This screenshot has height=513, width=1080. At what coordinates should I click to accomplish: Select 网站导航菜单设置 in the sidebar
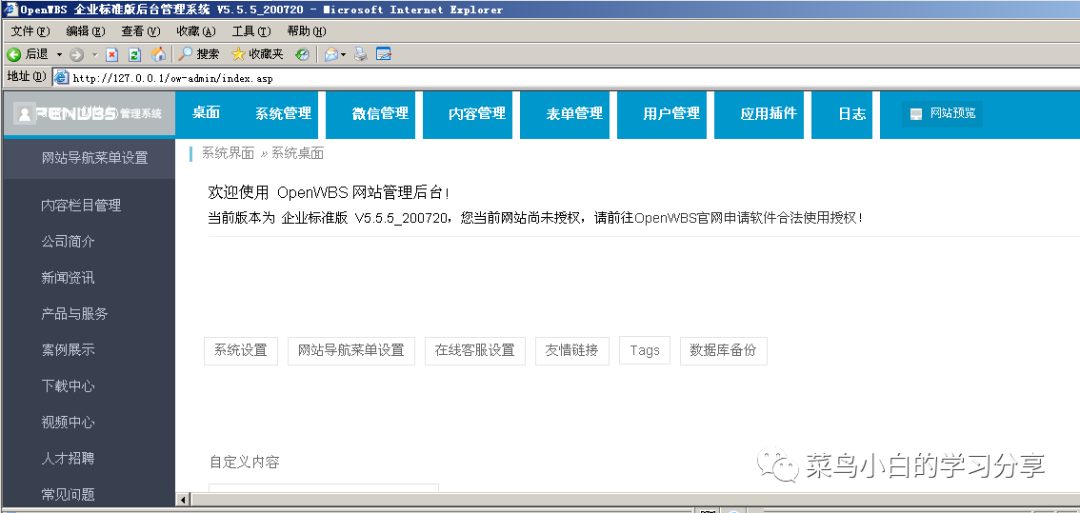click(x=90, y=158)
